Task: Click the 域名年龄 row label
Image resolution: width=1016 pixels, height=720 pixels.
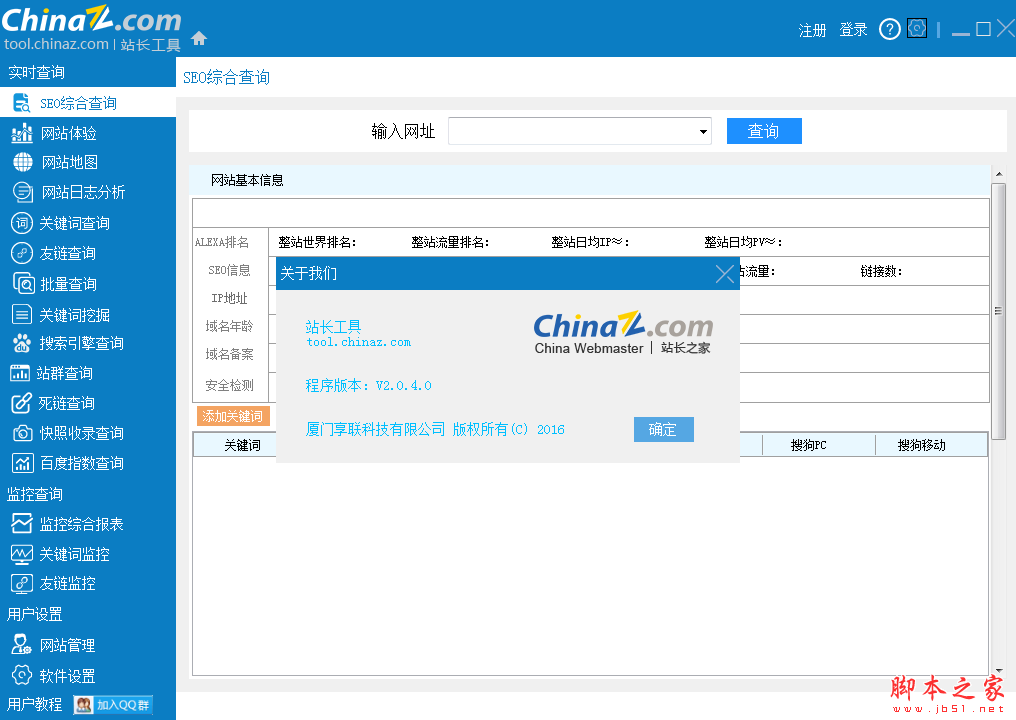Action: tap(229, 326)
